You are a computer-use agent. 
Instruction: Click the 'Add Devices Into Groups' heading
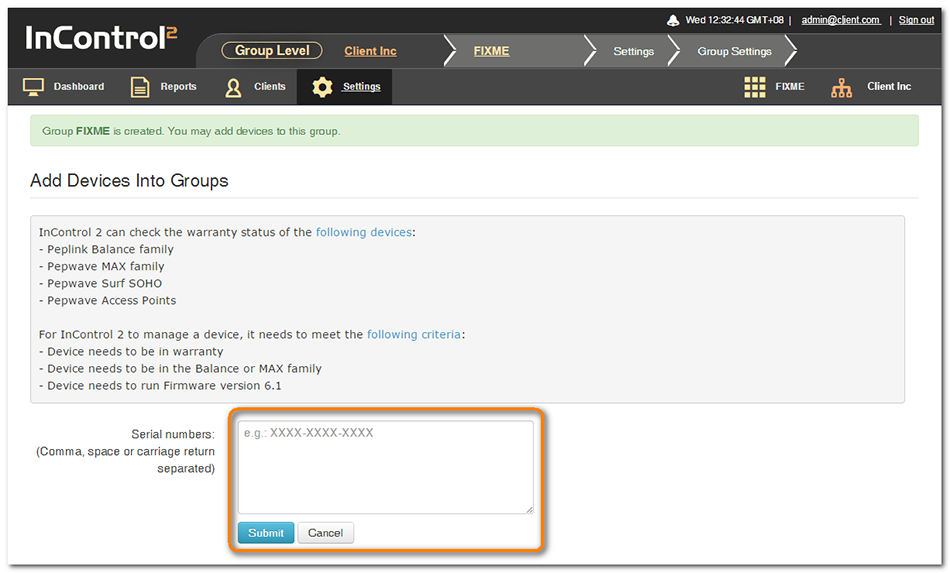click(129, 181)
